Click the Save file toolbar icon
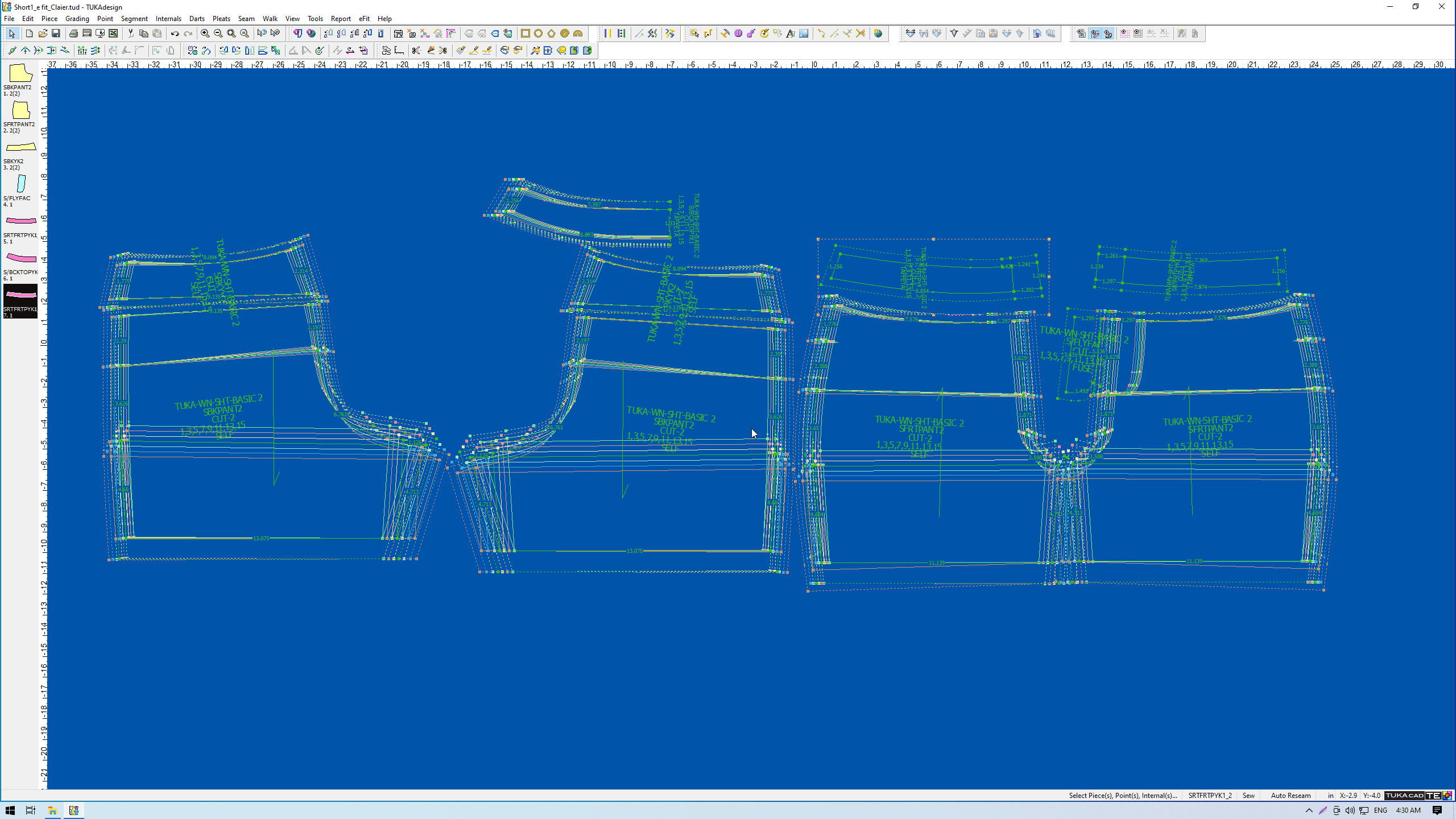The height and width of the screenshot is (819, 1456). pos(56,34)
